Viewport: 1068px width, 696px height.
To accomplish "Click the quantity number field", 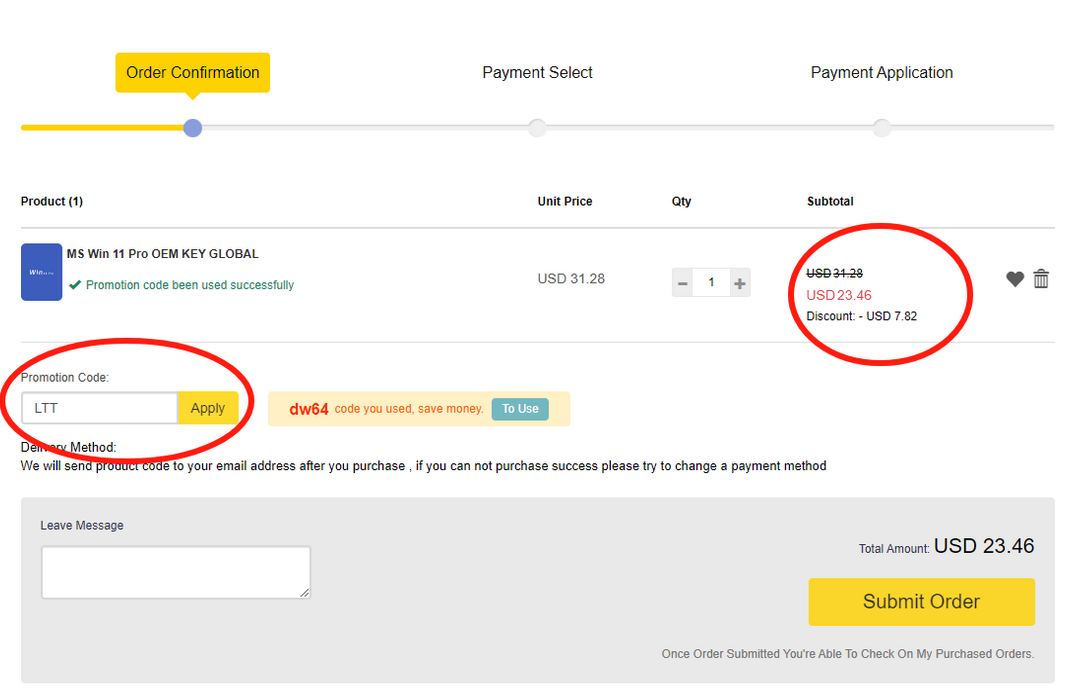I will pyautogui.click(x=711, y=283).
